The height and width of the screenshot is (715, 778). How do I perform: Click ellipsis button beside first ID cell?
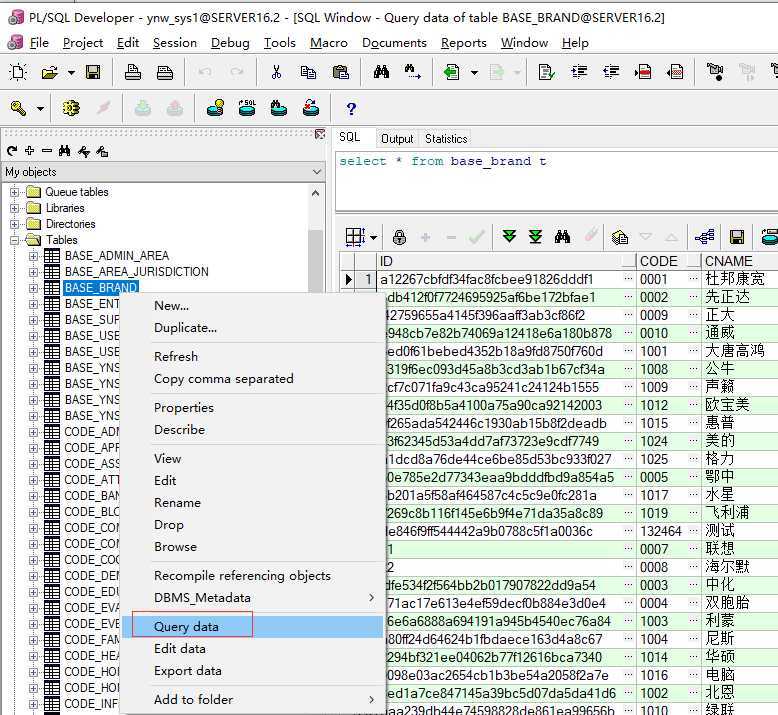point(628,279)
